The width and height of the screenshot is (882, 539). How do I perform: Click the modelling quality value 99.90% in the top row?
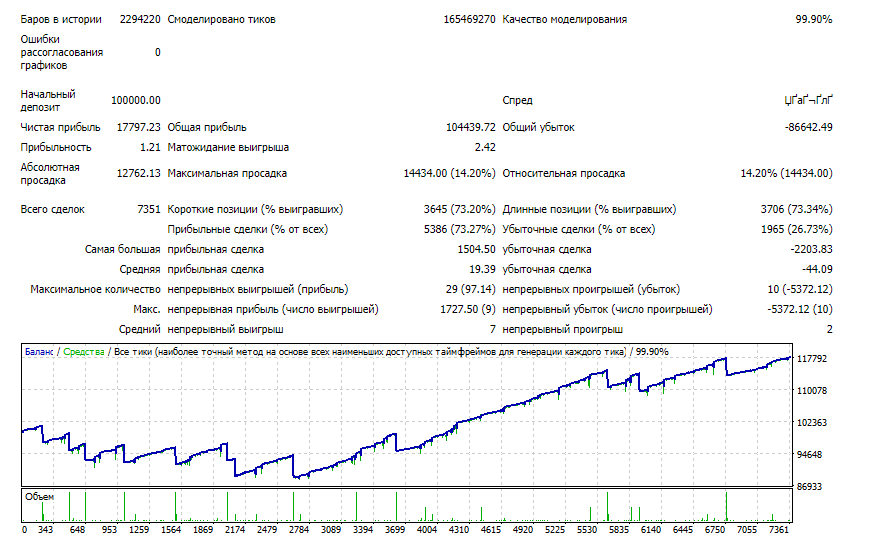click(814, 19)
